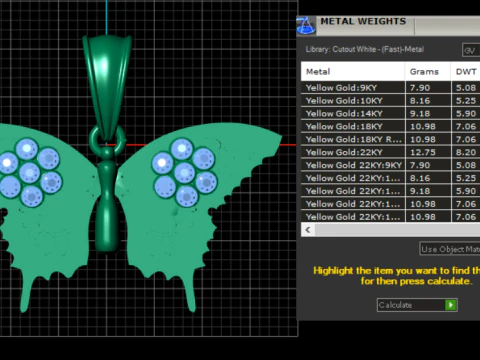The width and height of the screenshot is (480, 360).
Task: Click the left scroll arrow under table
Action: pos(308,230)
